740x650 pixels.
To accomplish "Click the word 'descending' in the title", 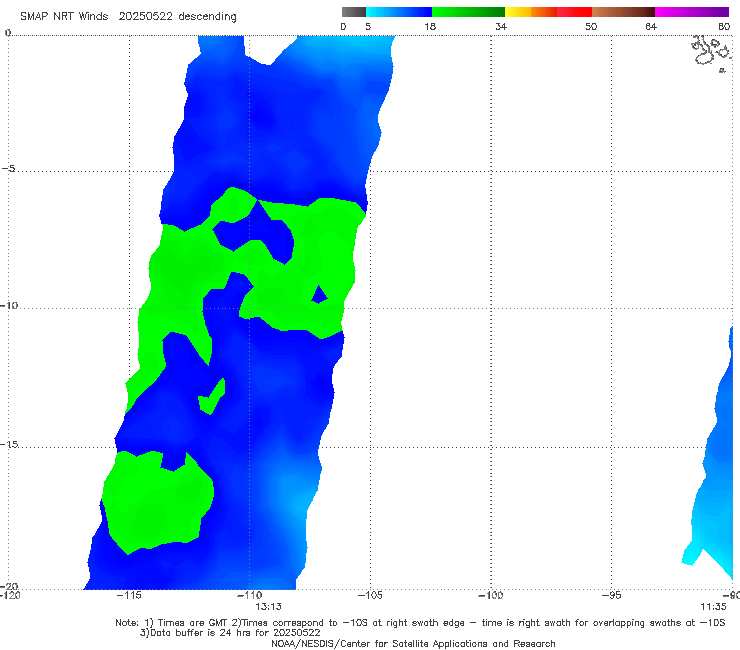I will [207, 17].
